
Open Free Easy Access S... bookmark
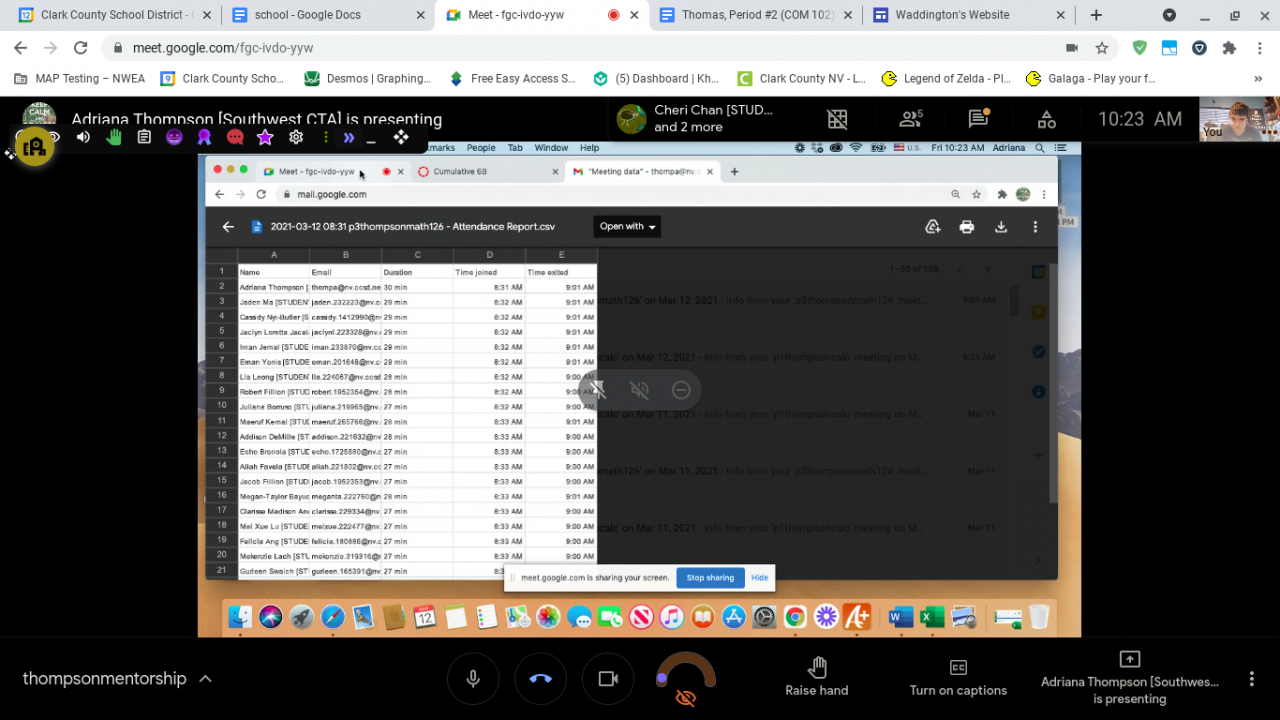pyautogui.click(x=512, y=79)
